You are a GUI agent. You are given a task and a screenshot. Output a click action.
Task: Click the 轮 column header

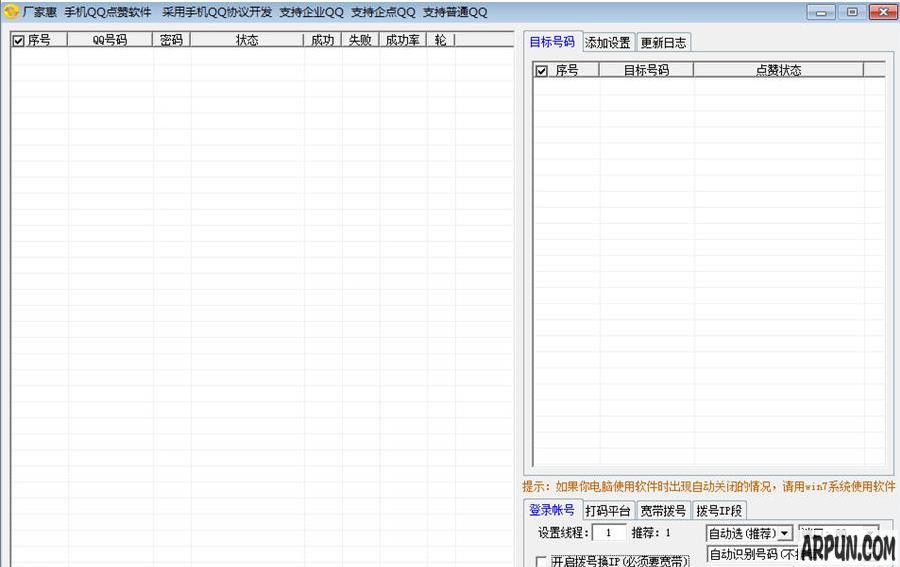point(440,40)
